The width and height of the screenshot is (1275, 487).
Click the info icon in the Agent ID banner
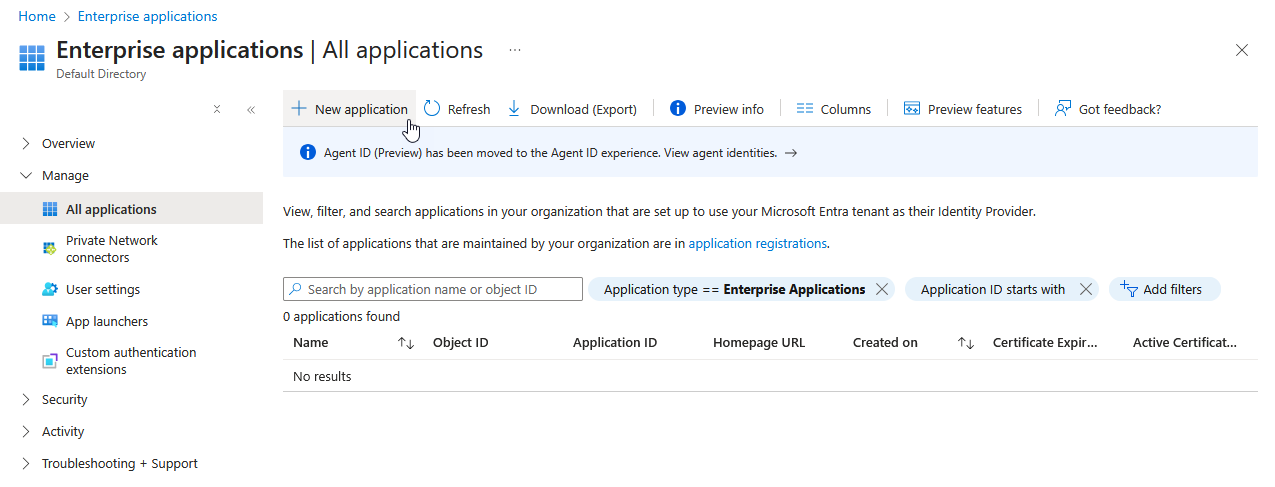pyautogui.click(x=308, y=153)
